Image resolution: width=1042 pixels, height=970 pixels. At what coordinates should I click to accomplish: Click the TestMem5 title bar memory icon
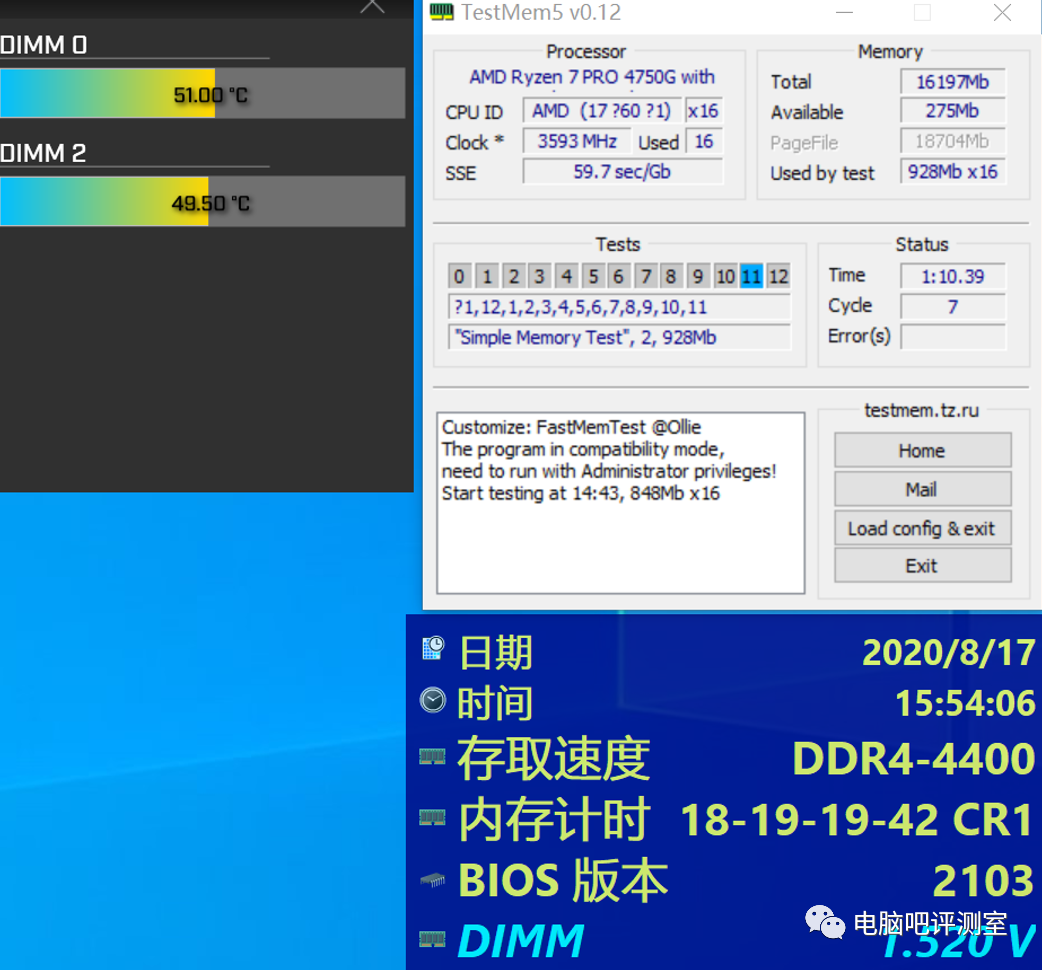[440, 13]
